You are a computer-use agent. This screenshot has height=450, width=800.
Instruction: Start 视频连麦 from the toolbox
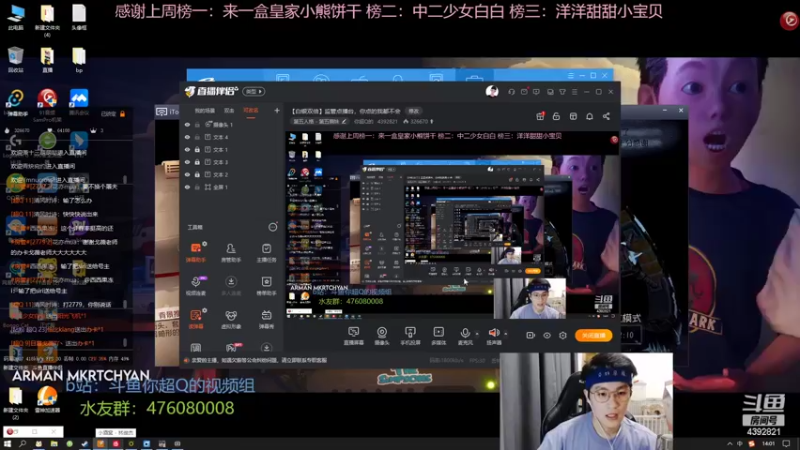[196, 286]
